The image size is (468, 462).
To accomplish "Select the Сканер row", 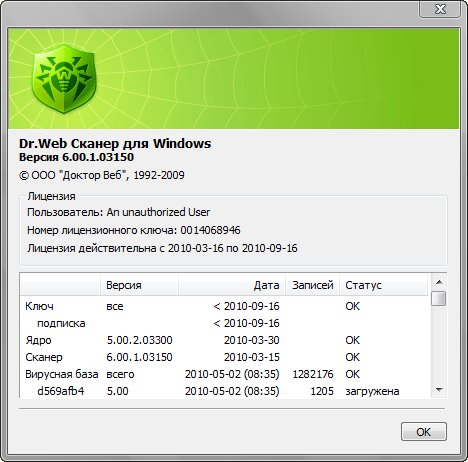I will pos(225,357).
